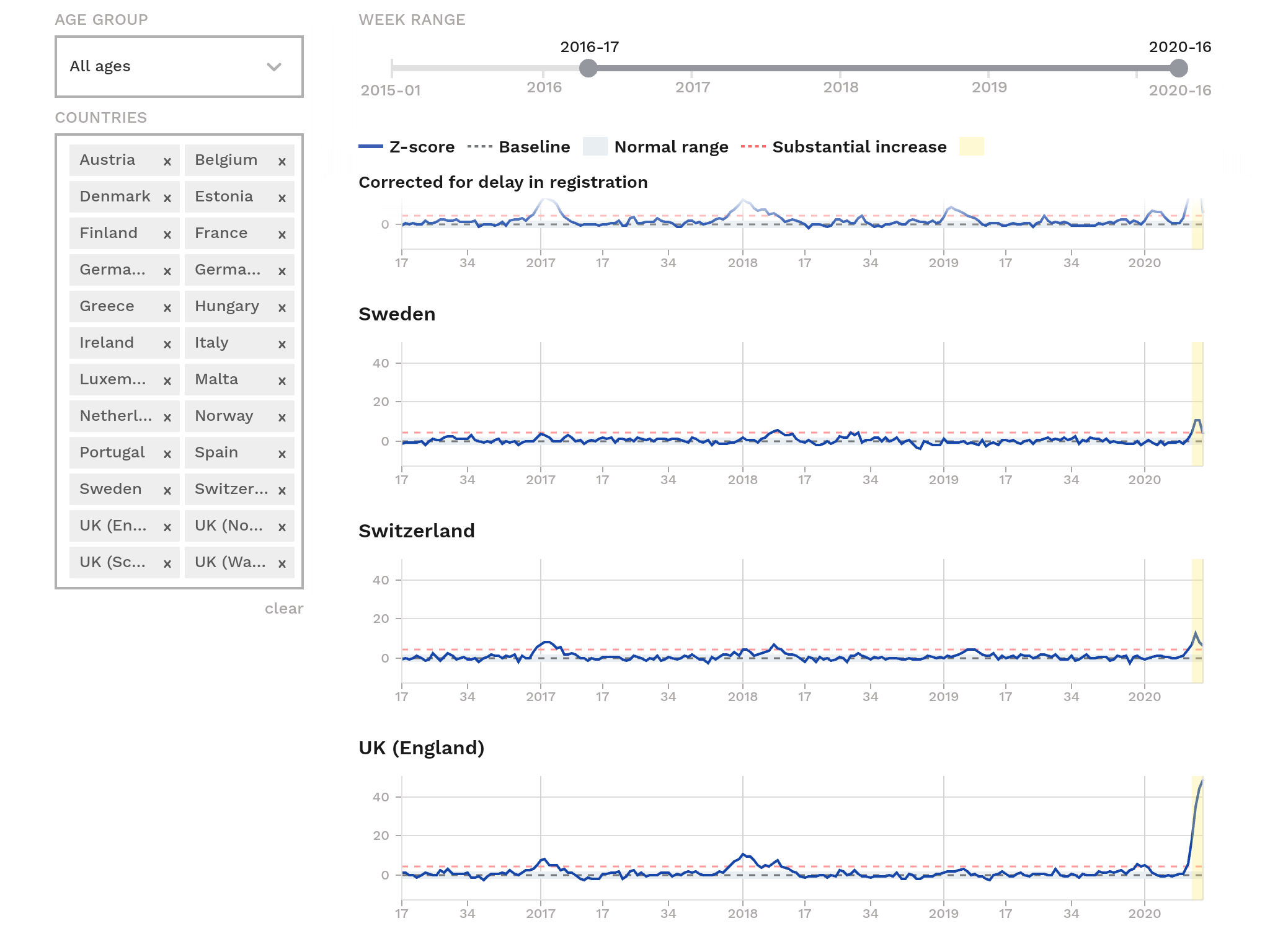The height and width of the screenshot is (952, 1270).
Task: Click the Substantial increase legend entry
Action: tap(844, 147)
